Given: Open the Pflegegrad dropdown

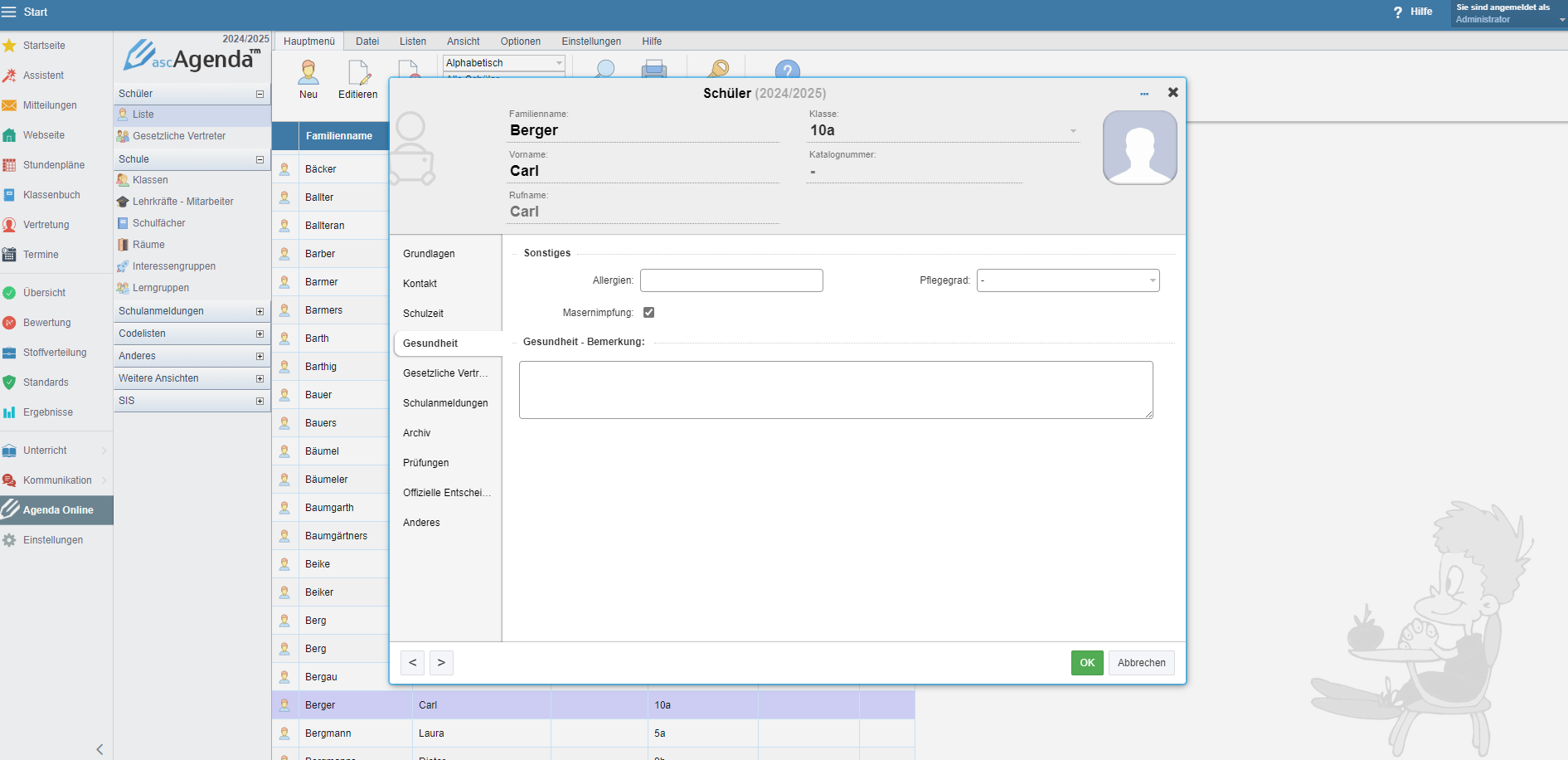Looking at the screenshot, I should coord(1068,280).
